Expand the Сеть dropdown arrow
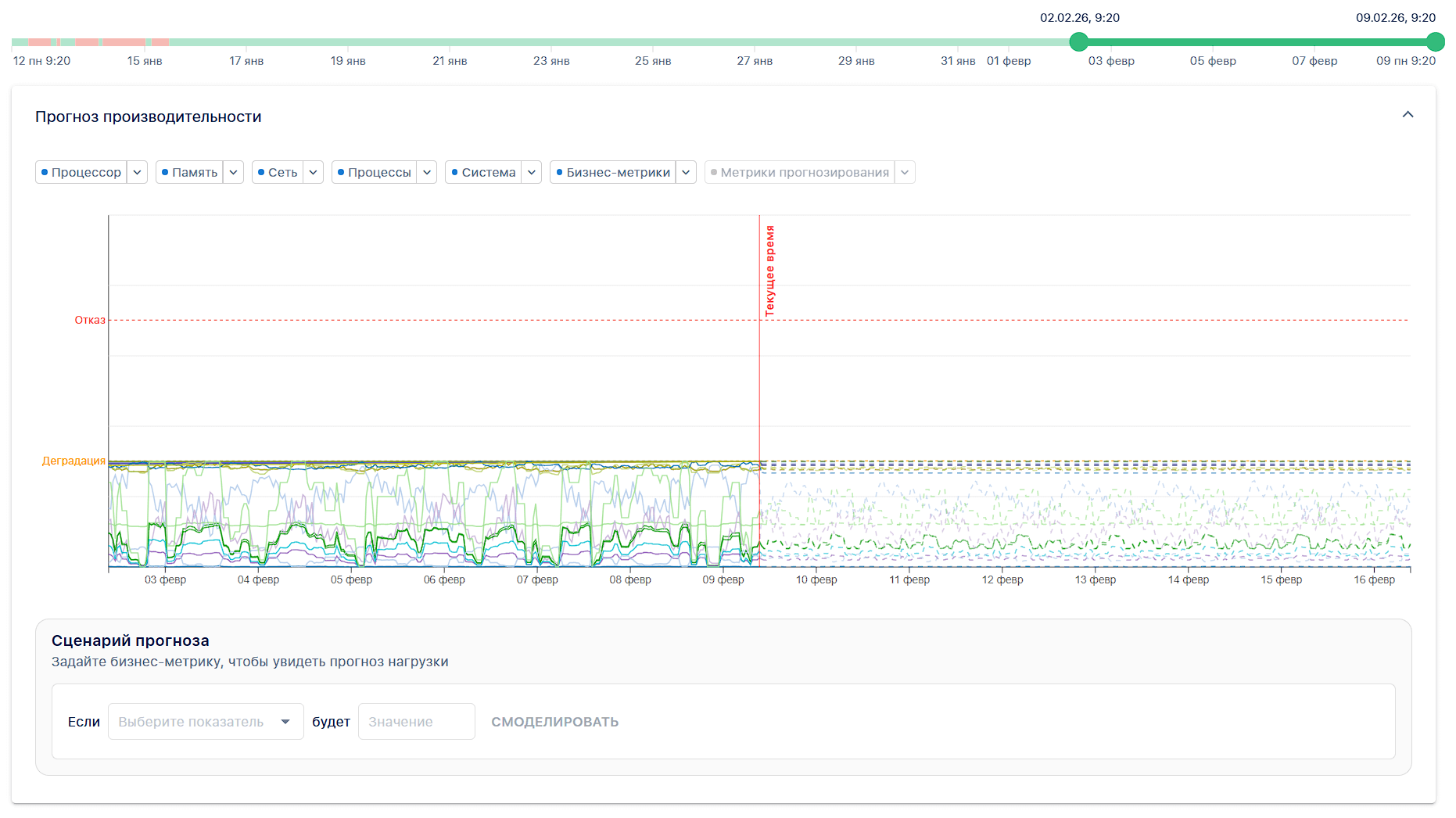 [314, 172]
